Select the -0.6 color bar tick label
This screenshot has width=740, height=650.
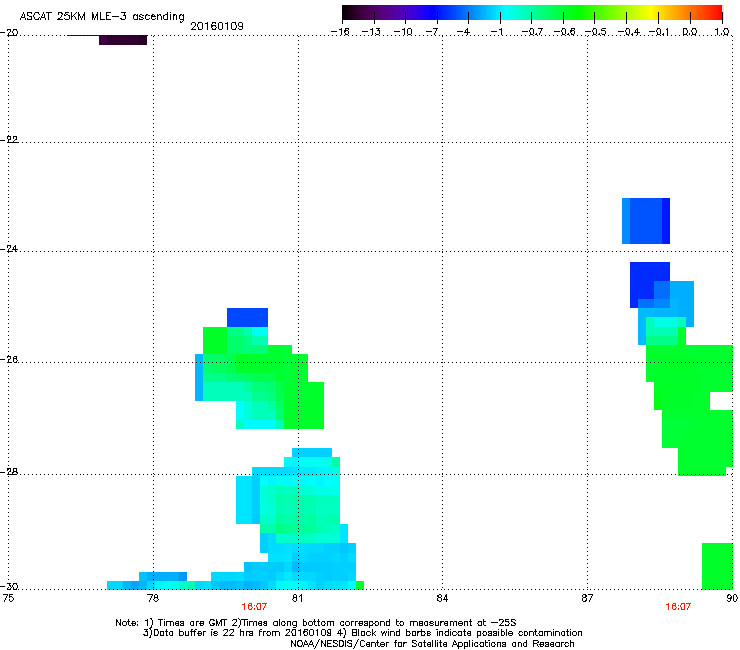[x=564, y=32]
